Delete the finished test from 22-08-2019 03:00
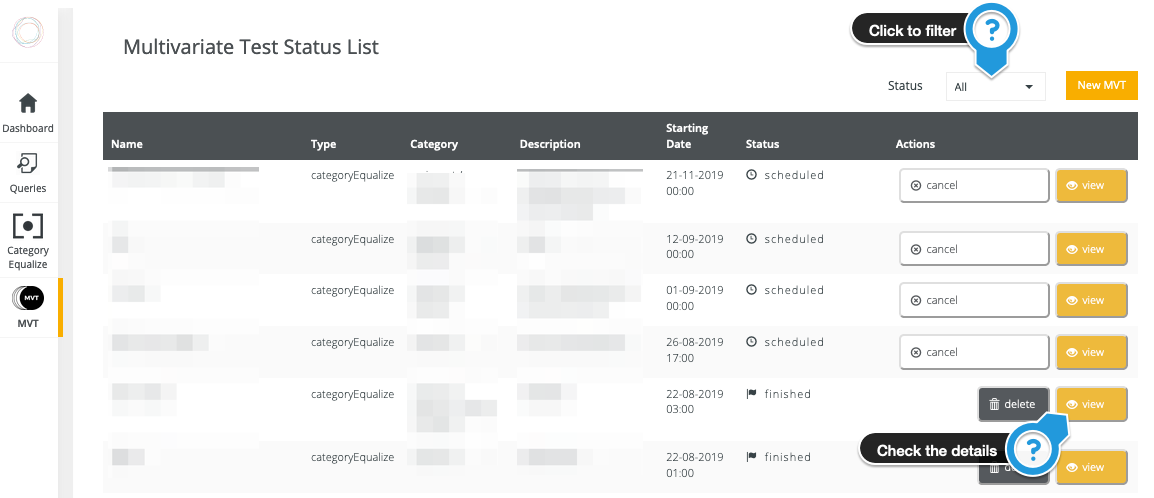1154x498 pixels. pos(1013,404)
